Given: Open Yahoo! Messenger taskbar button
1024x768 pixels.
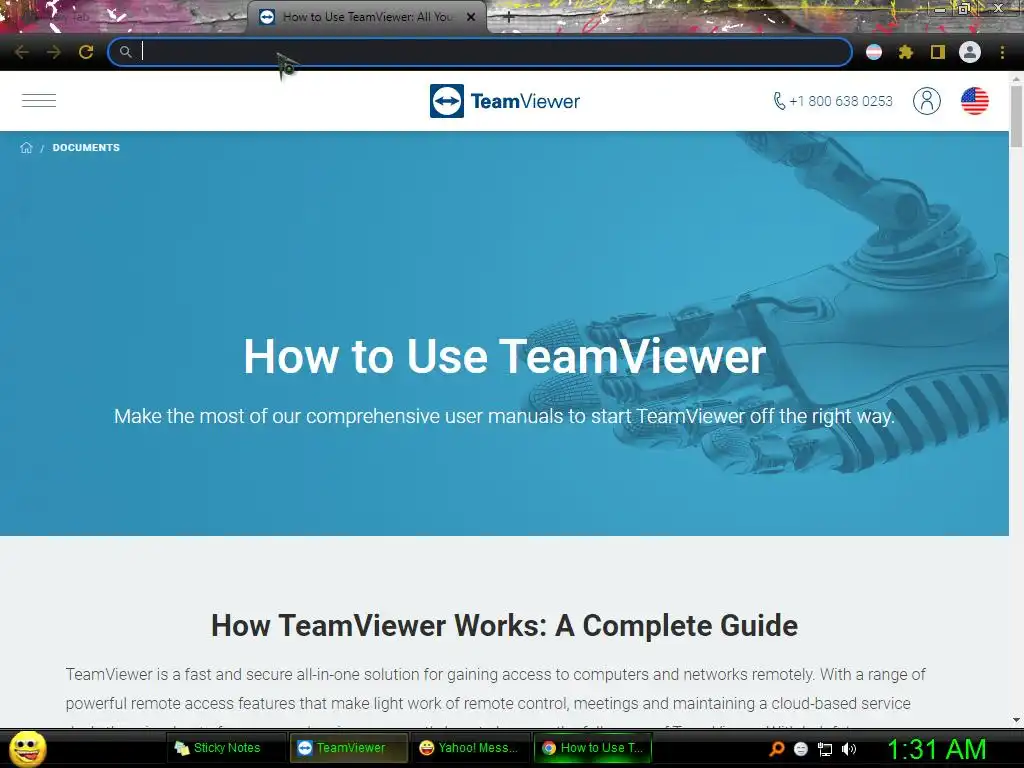Looking at the screenshot, I should click(471, 748).
